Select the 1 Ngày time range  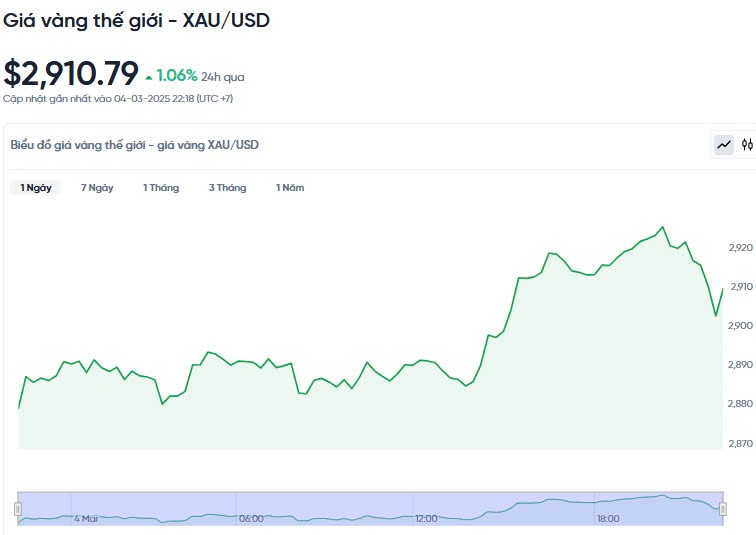point(36,188)
